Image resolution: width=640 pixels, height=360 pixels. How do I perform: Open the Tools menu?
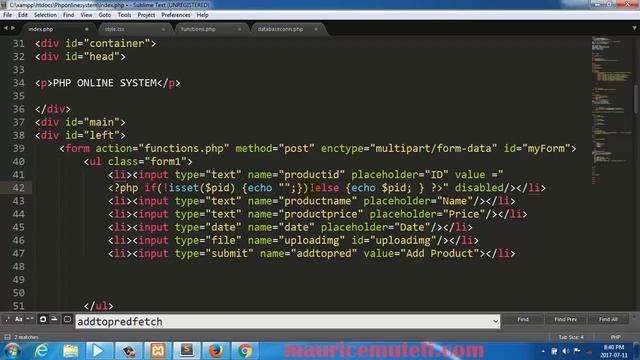[x=124, y=15]
